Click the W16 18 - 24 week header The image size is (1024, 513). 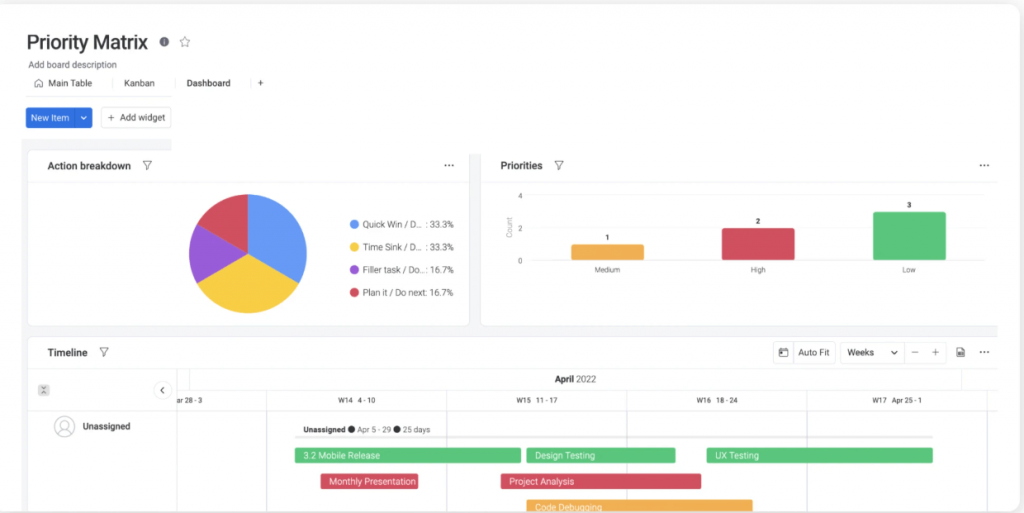click(x=717, y=400)
